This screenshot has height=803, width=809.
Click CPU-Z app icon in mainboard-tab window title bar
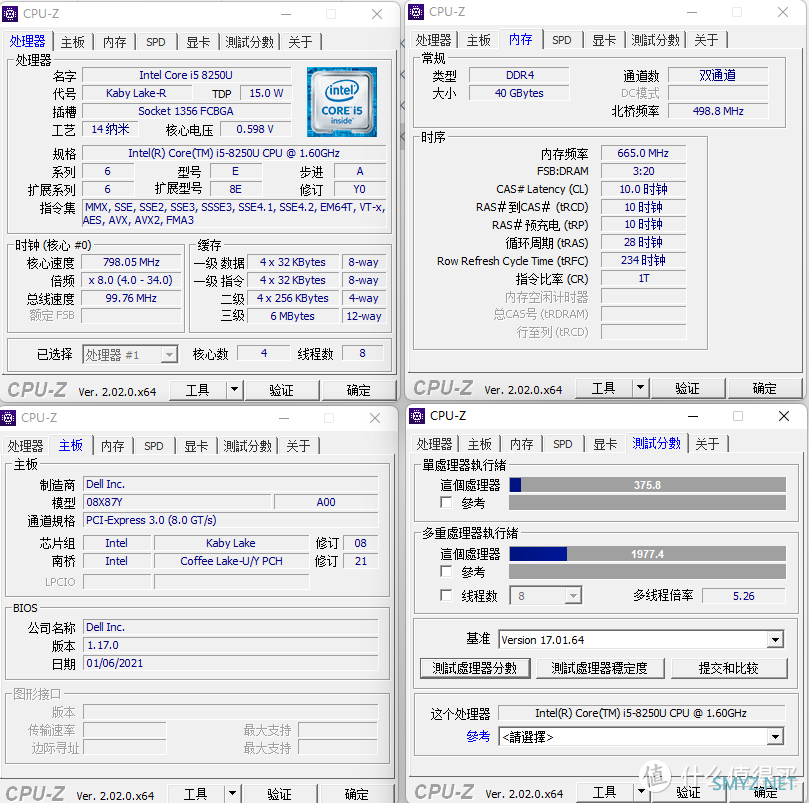tap(8, 417)
